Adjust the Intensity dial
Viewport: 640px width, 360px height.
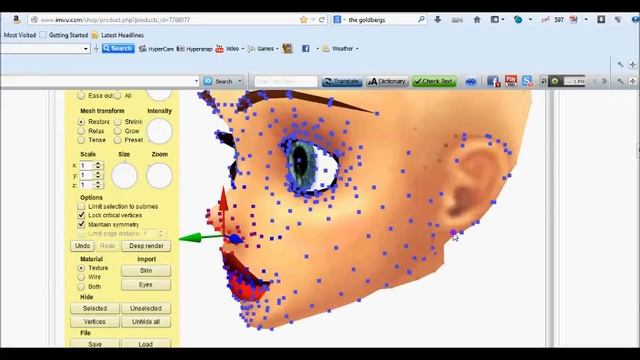tap(159, 131)
